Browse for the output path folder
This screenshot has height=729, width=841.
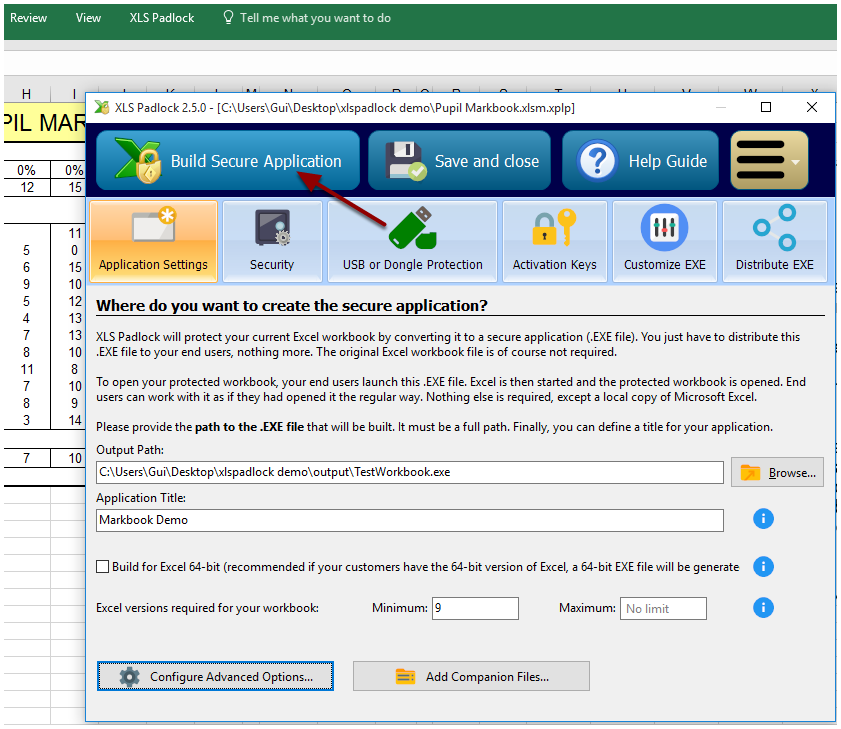[x=777, y=473]
